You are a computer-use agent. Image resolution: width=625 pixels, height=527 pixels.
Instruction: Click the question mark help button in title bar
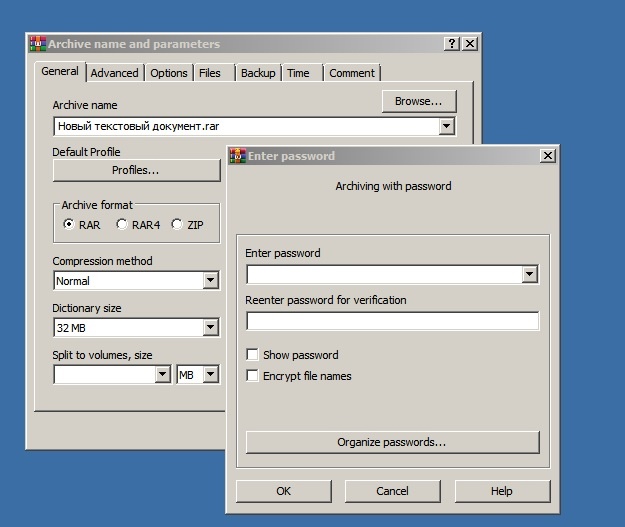tap(452, 43)
